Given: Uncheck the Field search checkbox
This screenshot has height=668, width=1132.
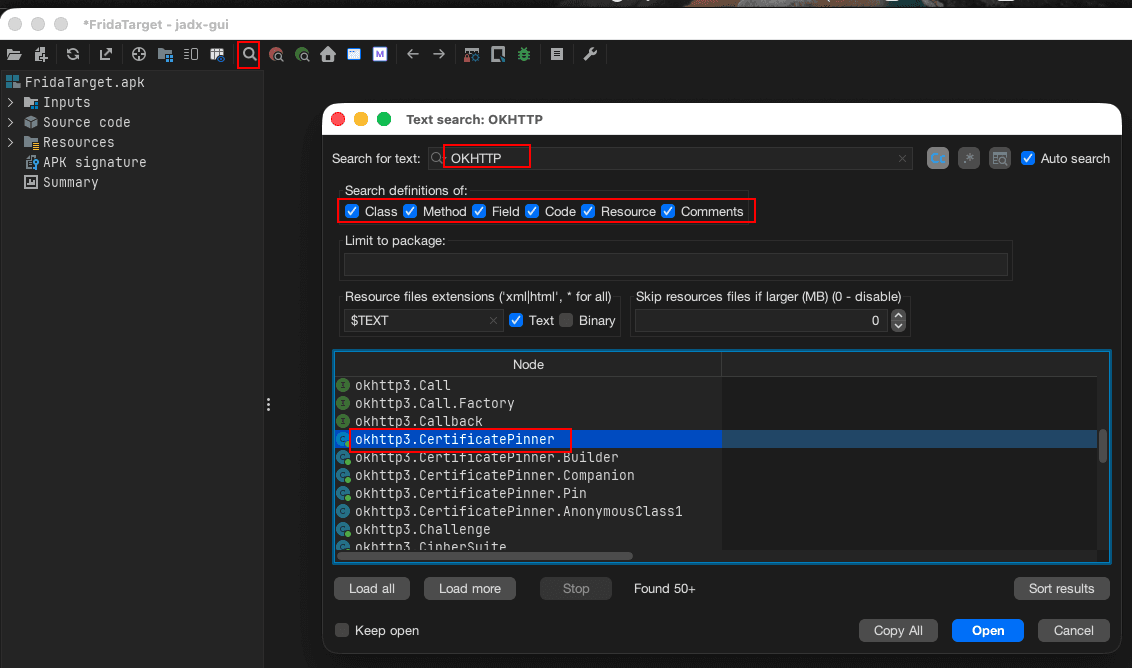Looking at the screenshot, I should (479, 211).
